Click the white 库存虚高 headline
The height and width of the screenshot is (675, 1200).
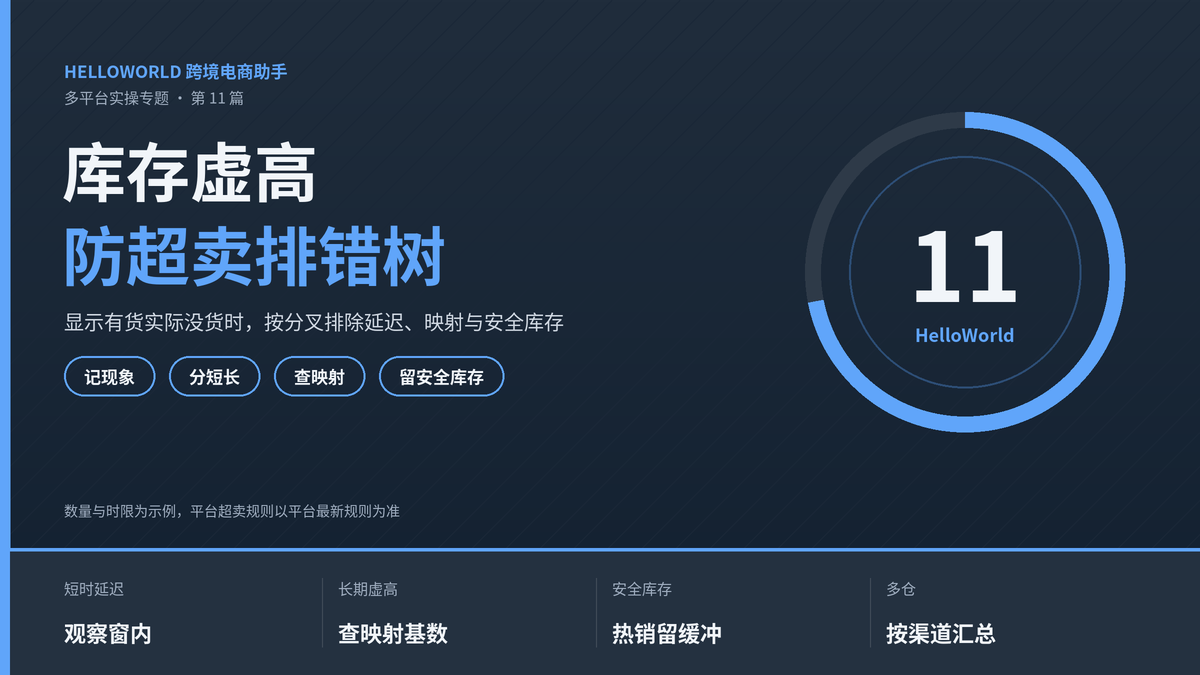pos(190,176)
